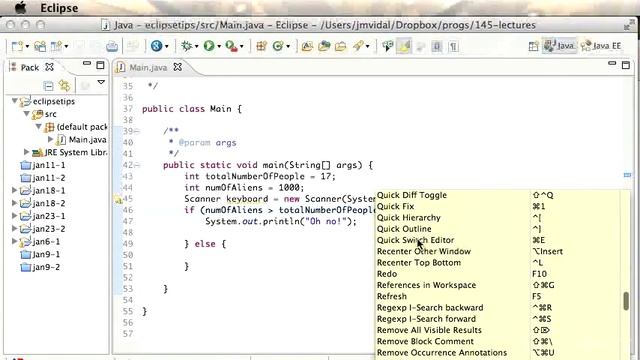The width and height of the screenshot is (640, 360).
Task: Collapse the eclipsetips project node
Action: click(x=14, y=100)
